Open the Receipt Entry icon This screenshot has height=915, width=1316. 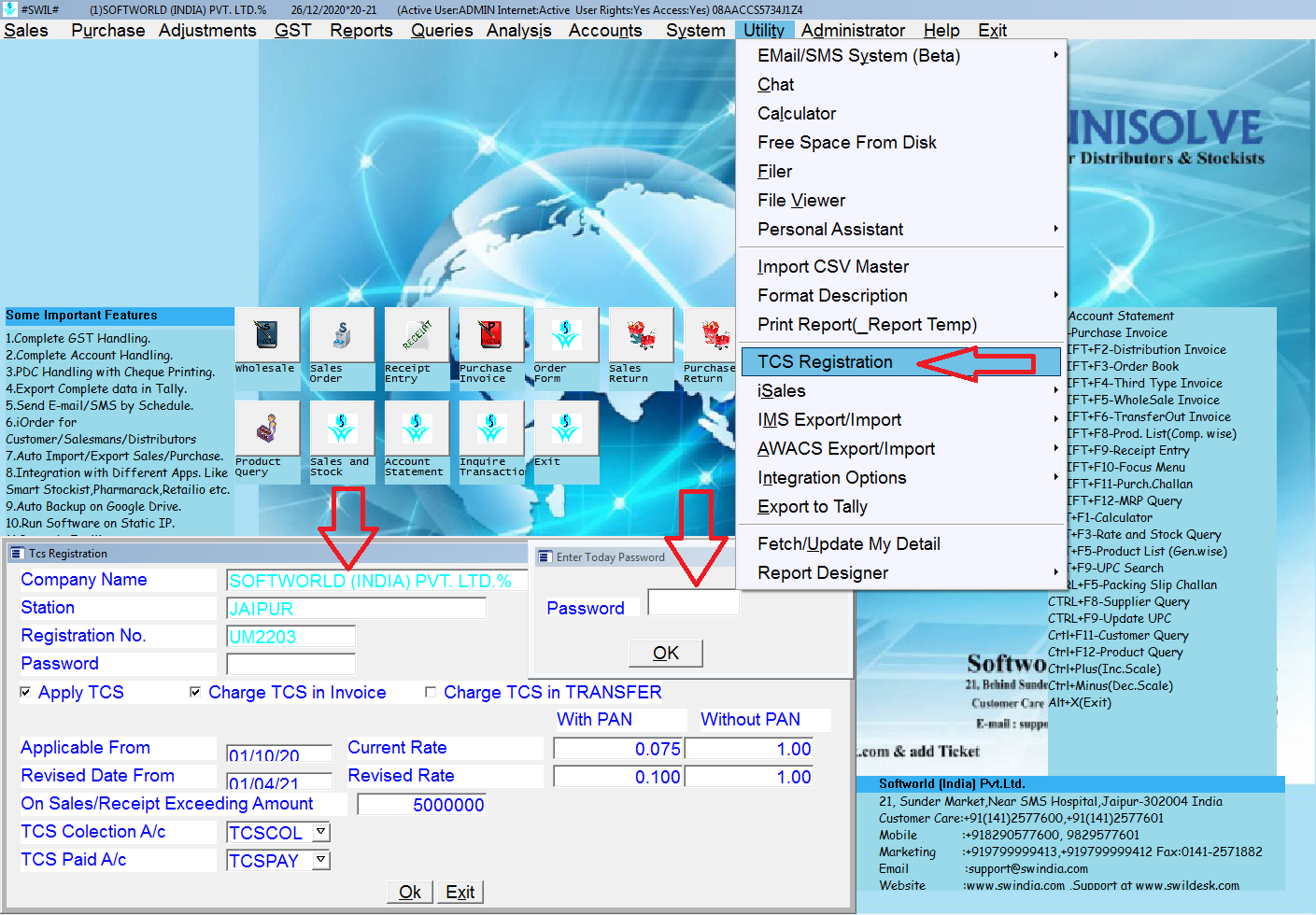417,334
